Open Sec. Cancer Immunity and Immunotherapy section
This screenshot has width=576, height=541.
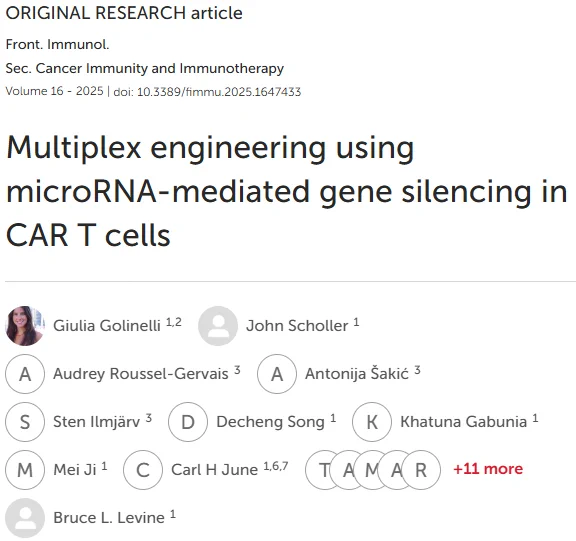click(145, 68)
